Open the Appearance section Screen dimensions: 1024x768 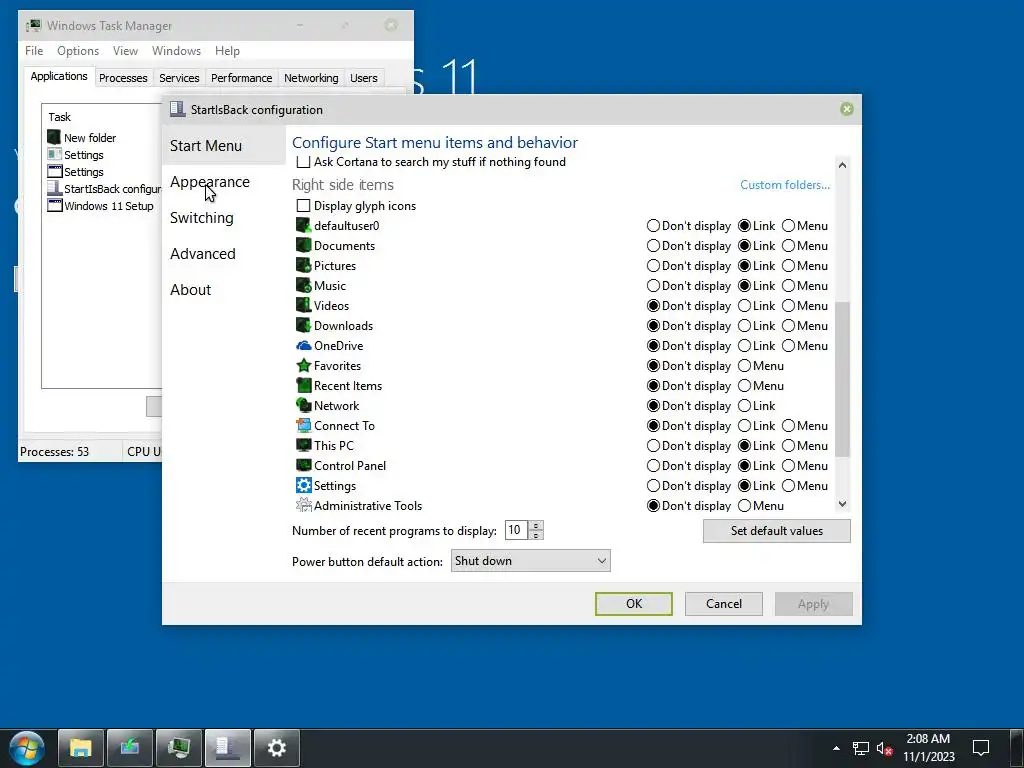pyautogui.click(x=210, y=182)
